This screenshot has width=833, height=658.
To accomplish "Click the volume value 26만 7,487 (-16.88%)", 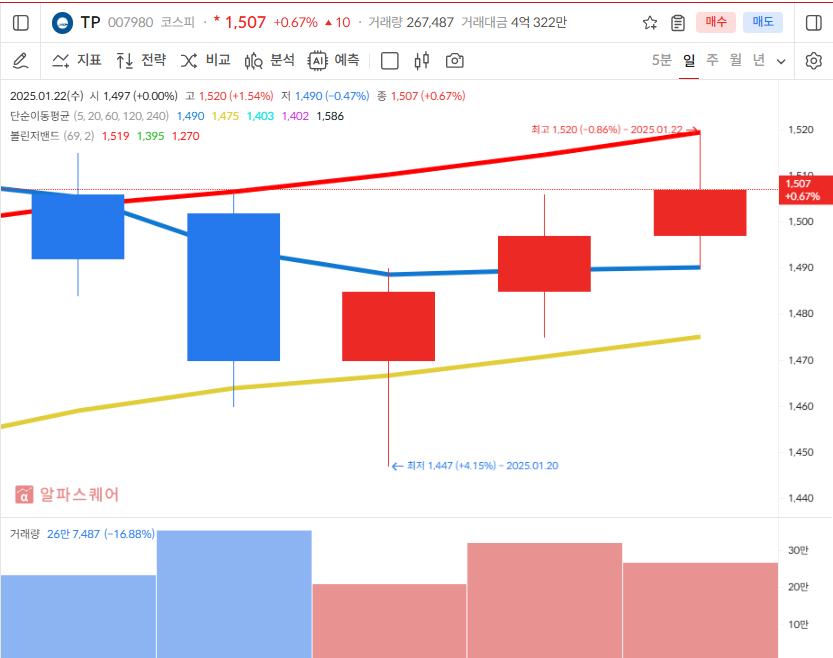I will [101, 534].
